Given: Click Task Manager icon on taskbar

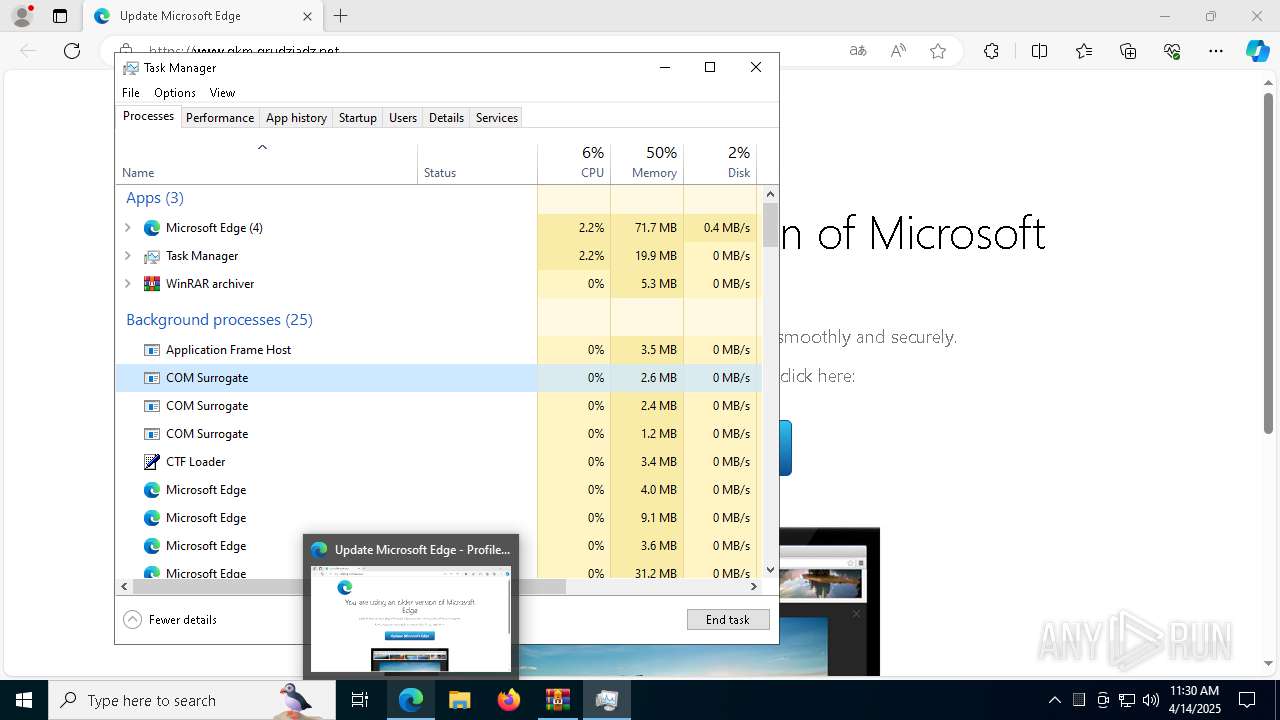Looking at the screenshot, I should (606, 700).
